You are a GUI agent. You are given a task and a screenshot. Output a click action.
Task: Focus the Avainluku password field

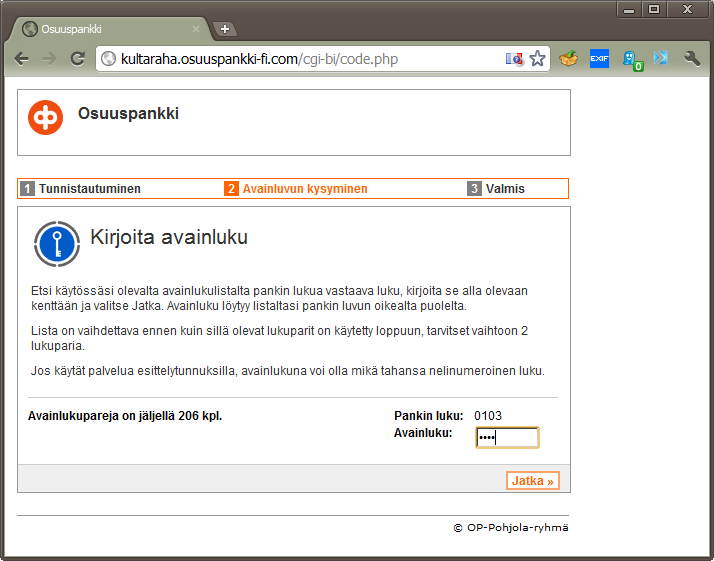[x=507, y=438]
